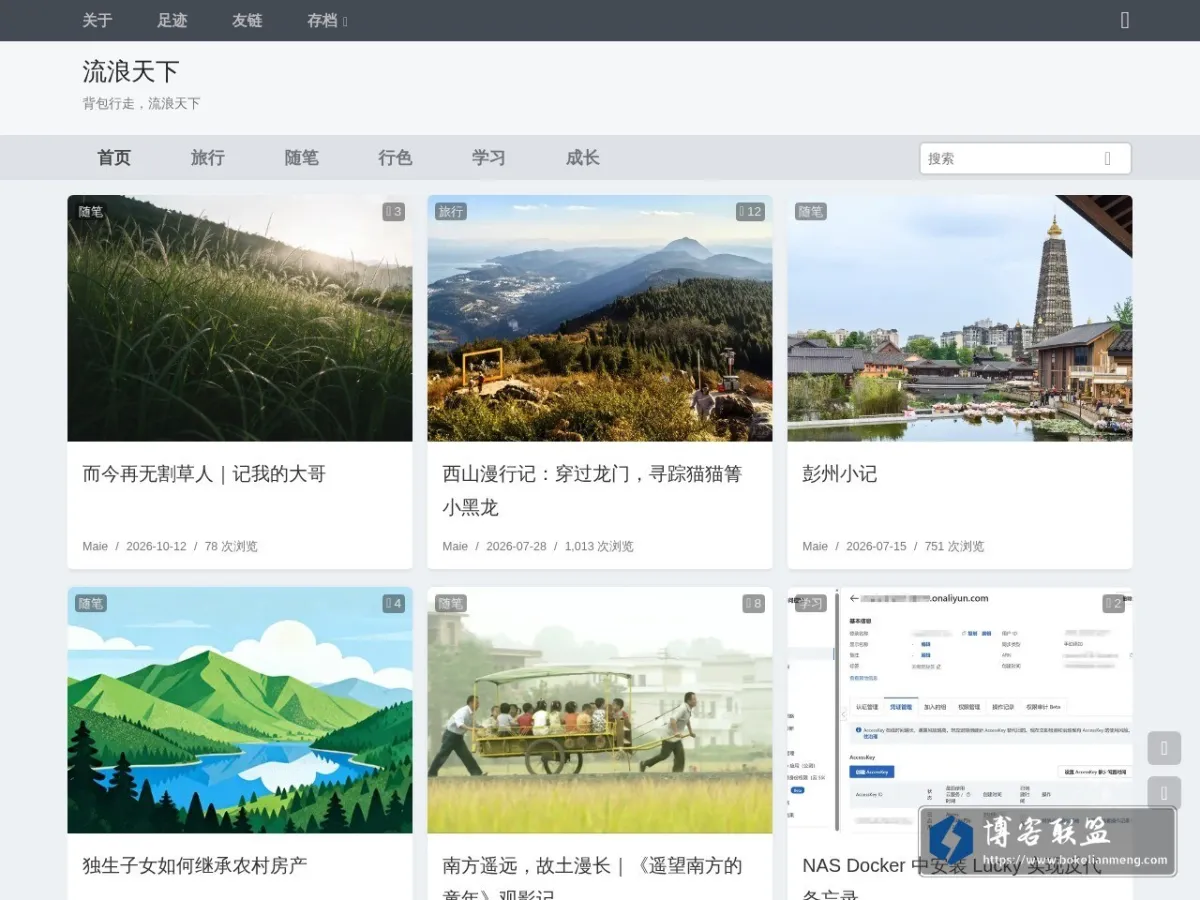The height and width of the screenshot is (900, 1200).
Task: Click the search icon in search box
Action: click(x=1107, y=158)
